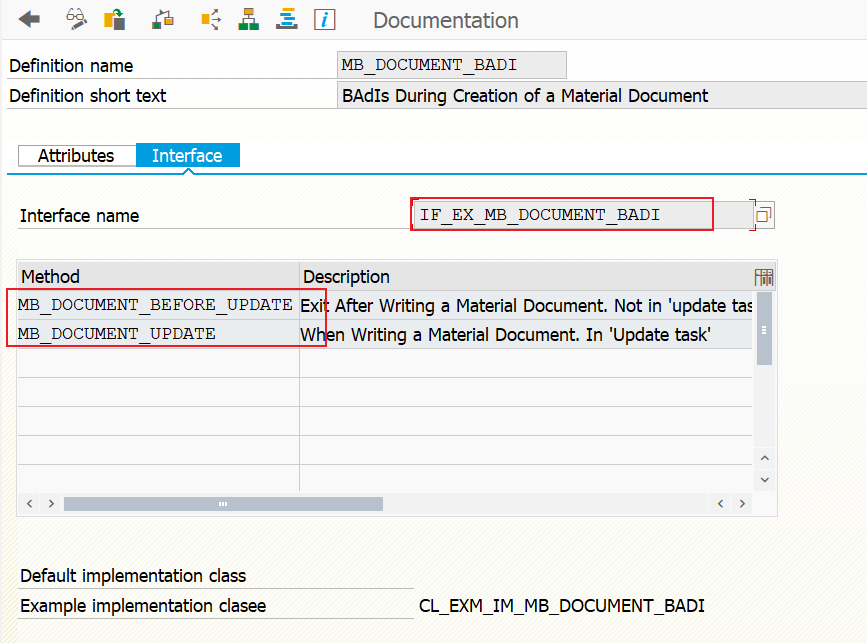Click the information 'i' icon
The image size is (867, 643).
[325, 20]
